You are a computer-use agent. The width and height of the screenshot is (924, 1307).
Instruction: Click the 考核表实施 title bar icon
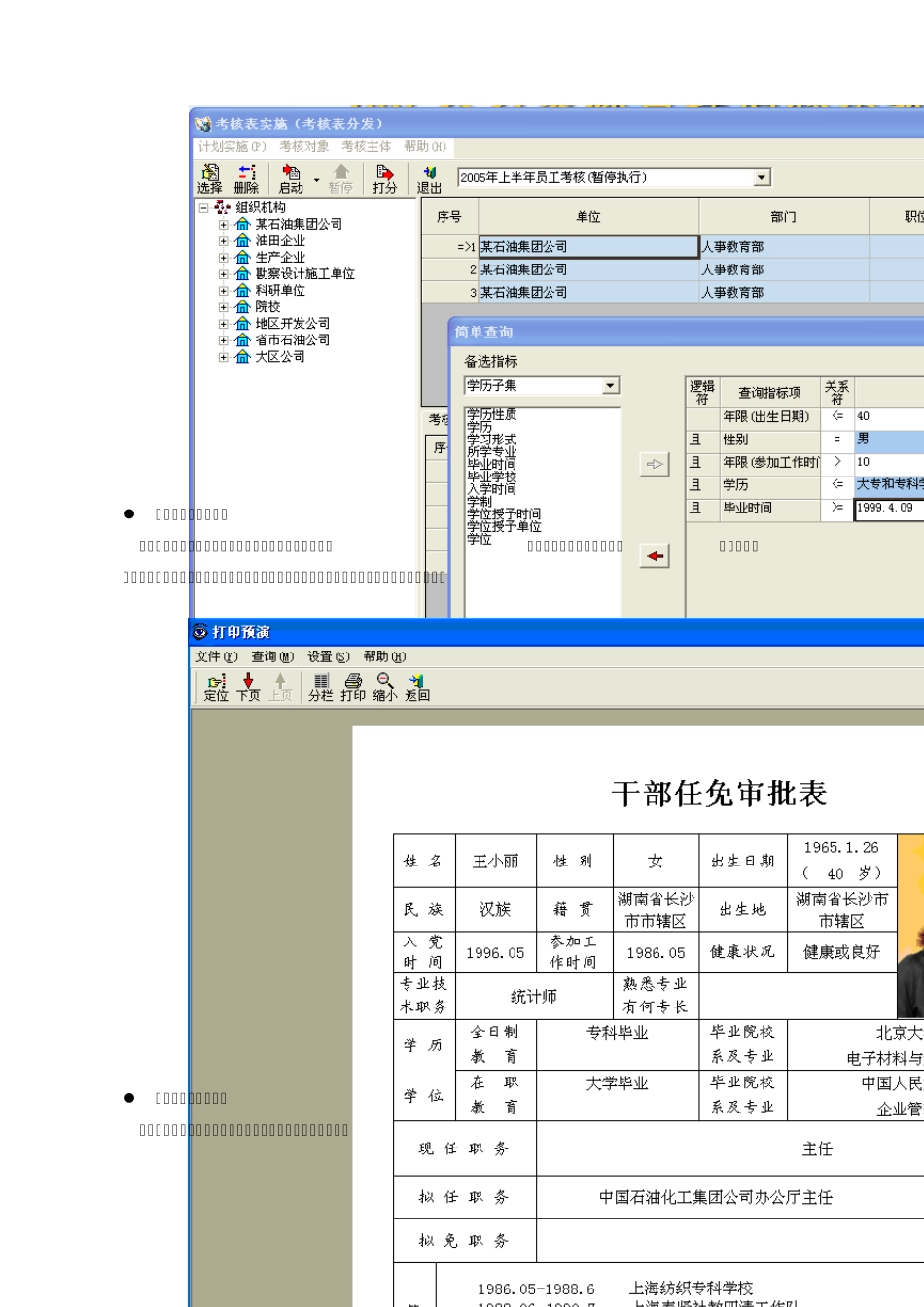(203, 124)
